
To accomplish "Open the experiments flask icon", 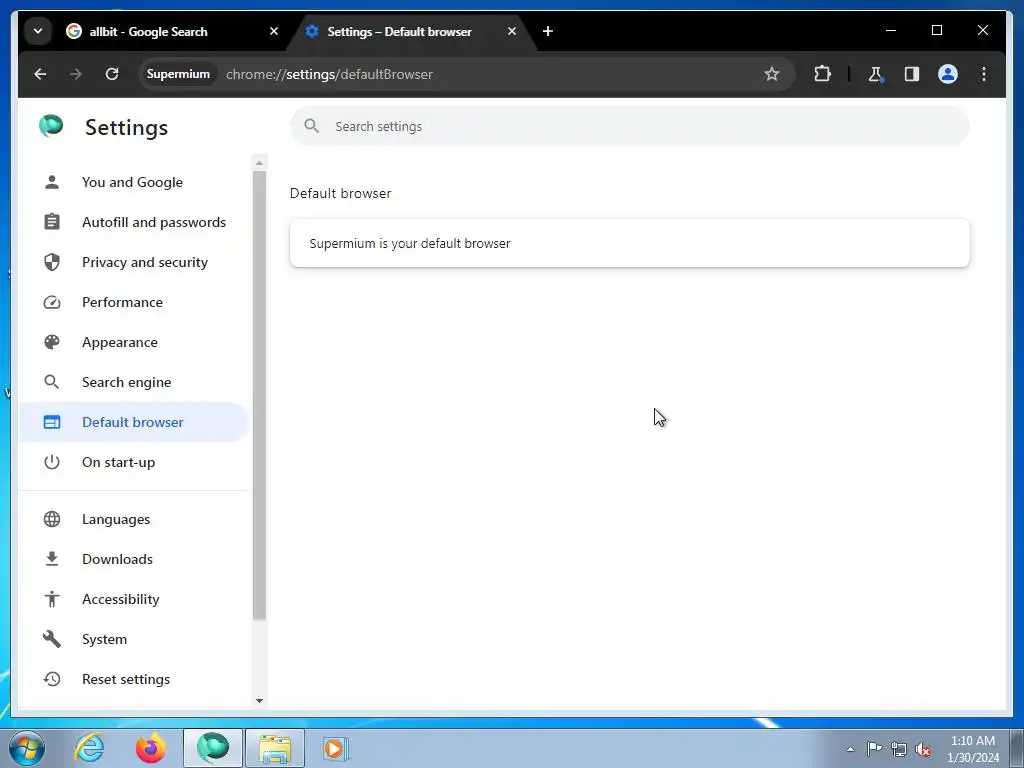I will [x=876, y=74].
